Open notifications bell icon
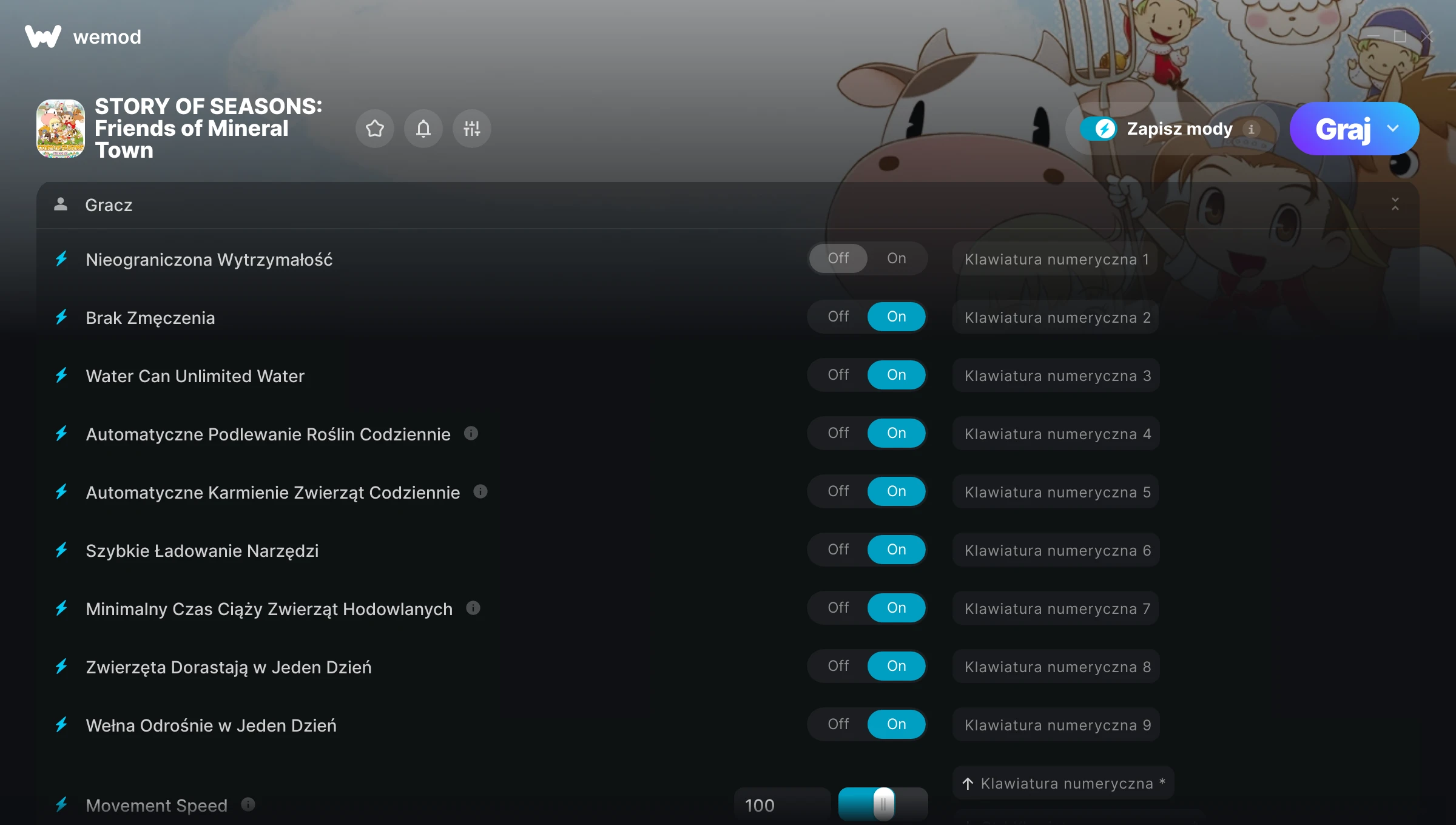1456x825 pixels. pyautogui.click(x=423, y=129)
